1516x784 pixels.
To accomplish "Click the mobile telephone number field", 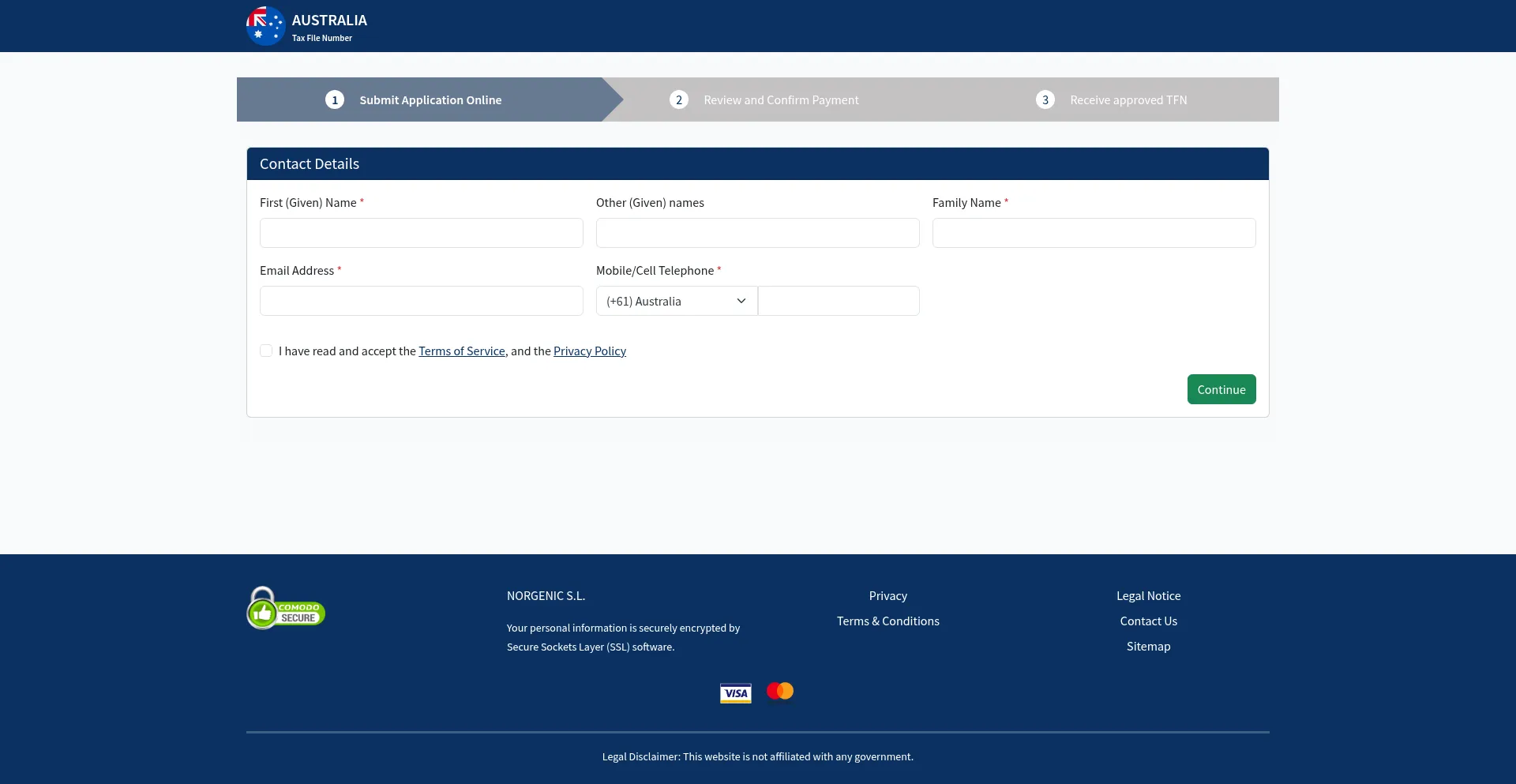I will click(x=839, y=301).
